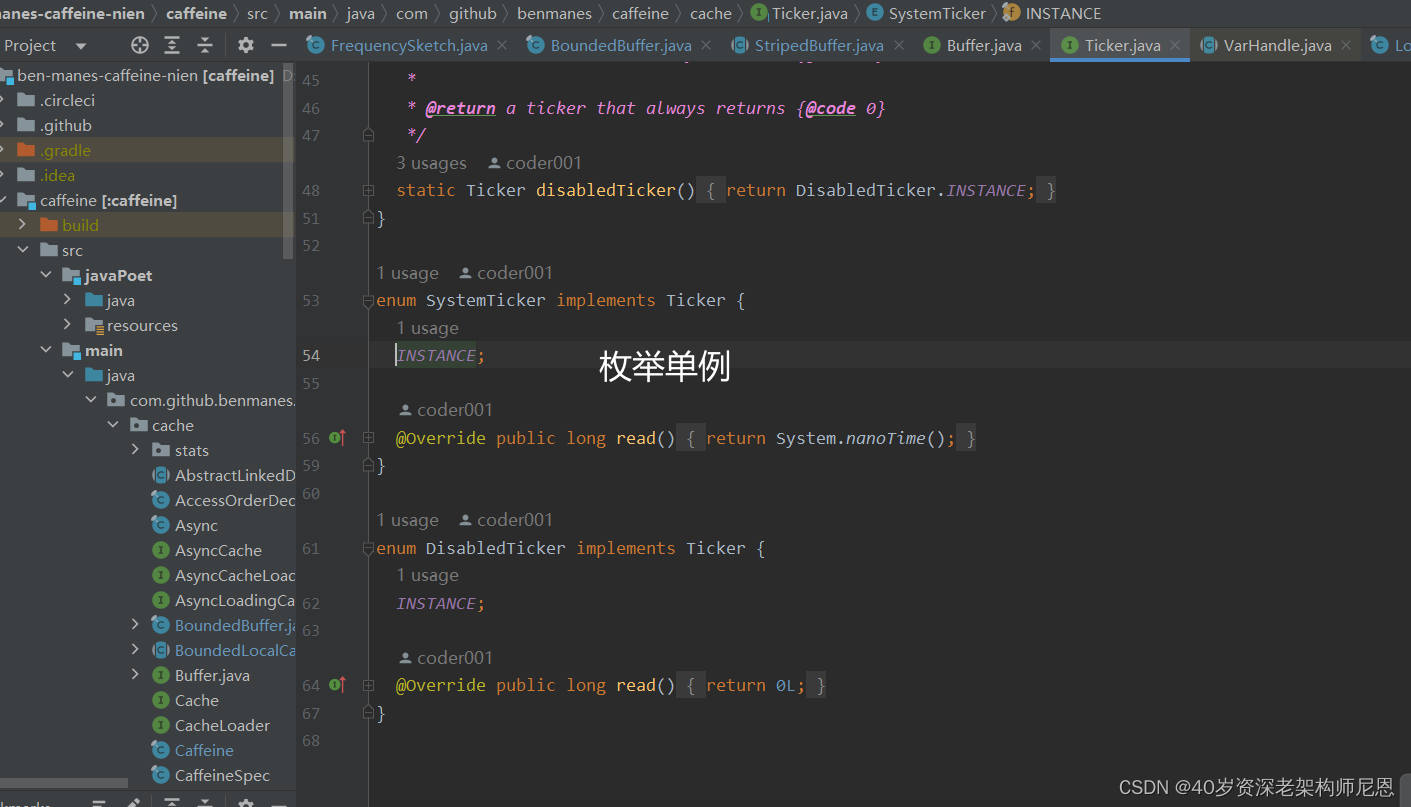Close the StripedBuffer.java tab
1411x807 pixels.
point(899,45)
